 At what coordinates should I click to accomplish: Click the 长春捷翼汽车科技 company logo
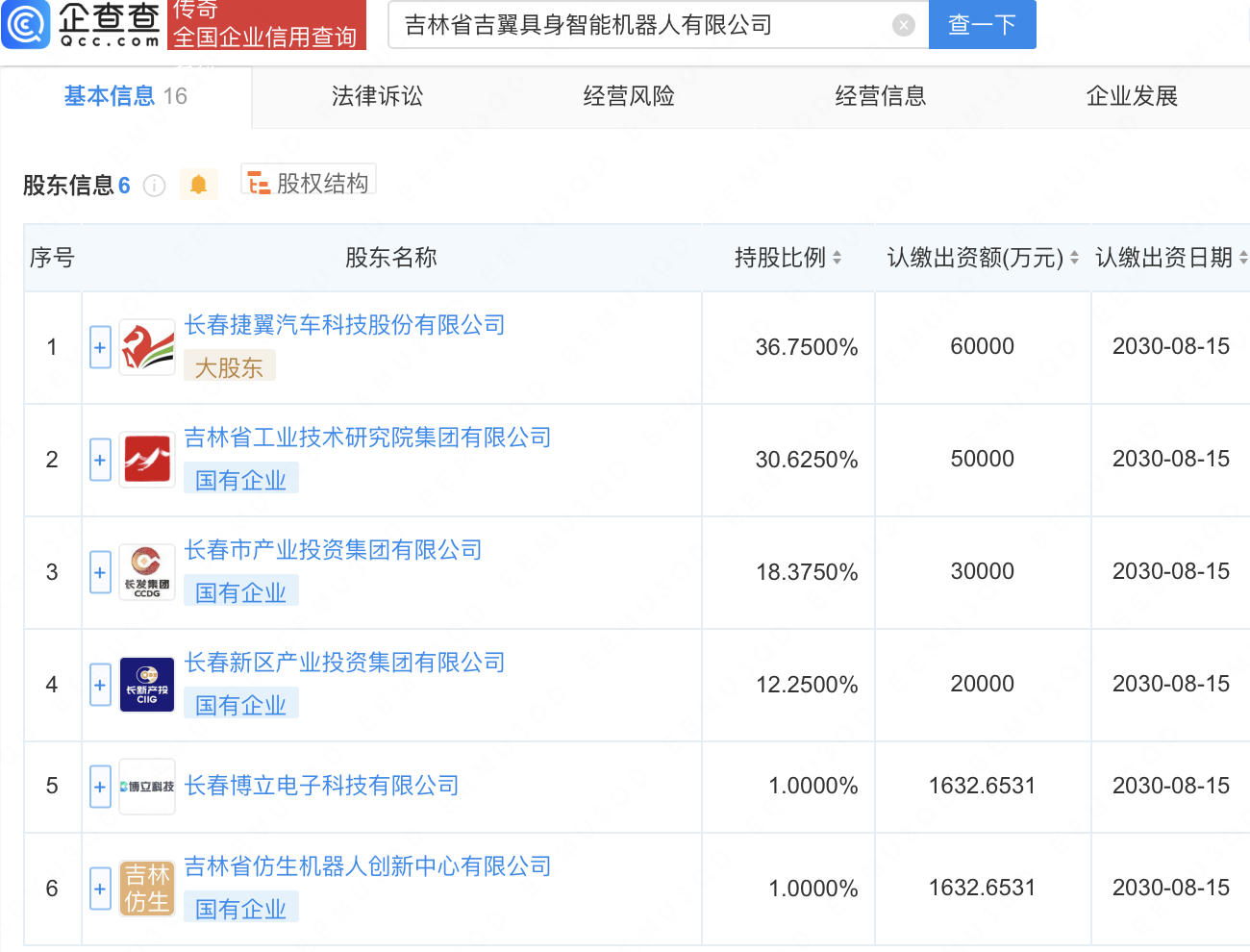(x=147, y=347)
